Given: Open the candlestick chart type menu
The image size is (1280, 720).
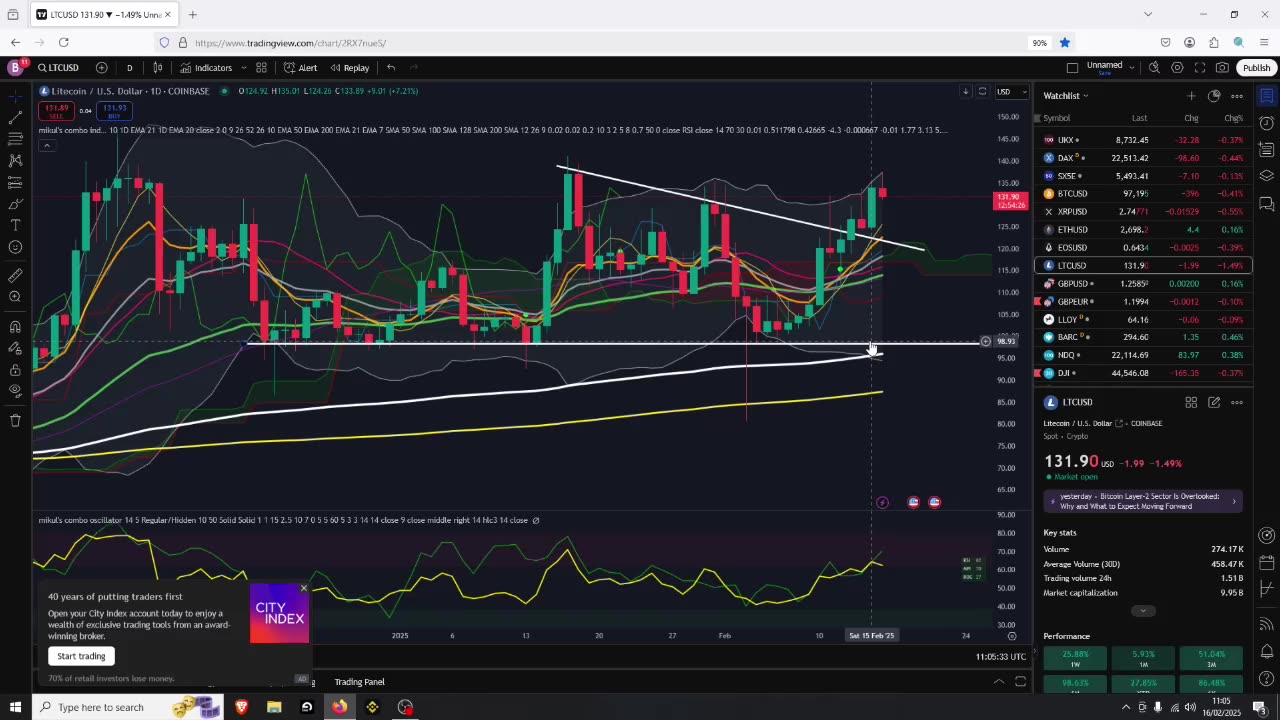Looking at the screenshot, I should click(157, 68).
